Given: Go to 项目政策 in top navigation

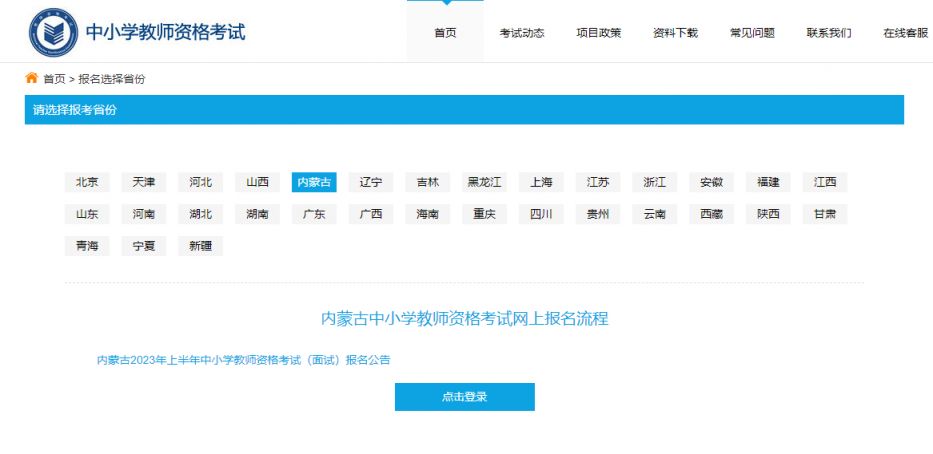Looking at the screenshot, I should (x=599, y=33).
